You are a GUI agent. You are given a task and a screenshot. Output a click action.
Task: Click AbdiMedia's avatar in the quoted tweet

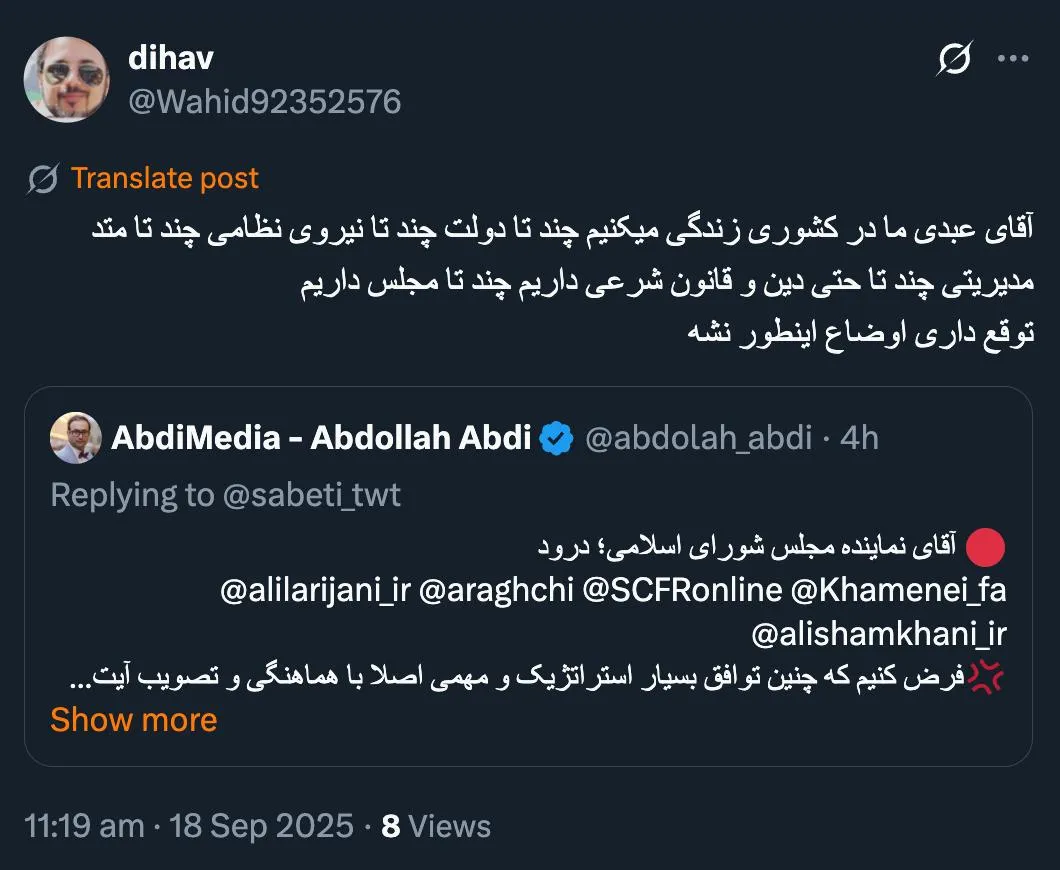76,438
